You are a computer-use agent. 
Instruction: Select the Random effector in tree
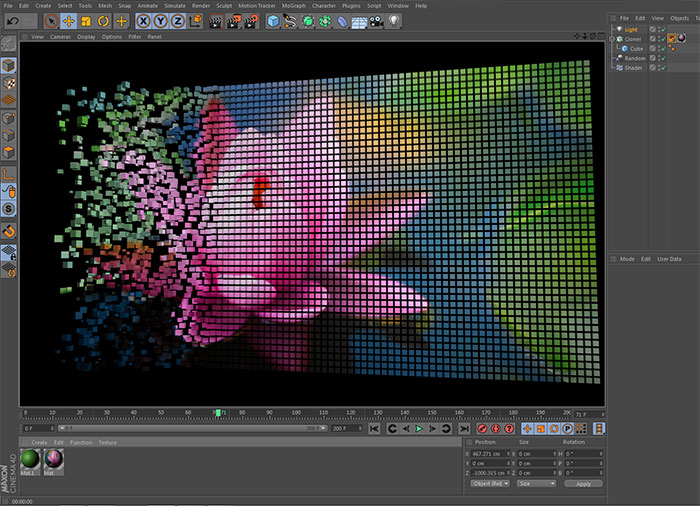tap(635, 58)
